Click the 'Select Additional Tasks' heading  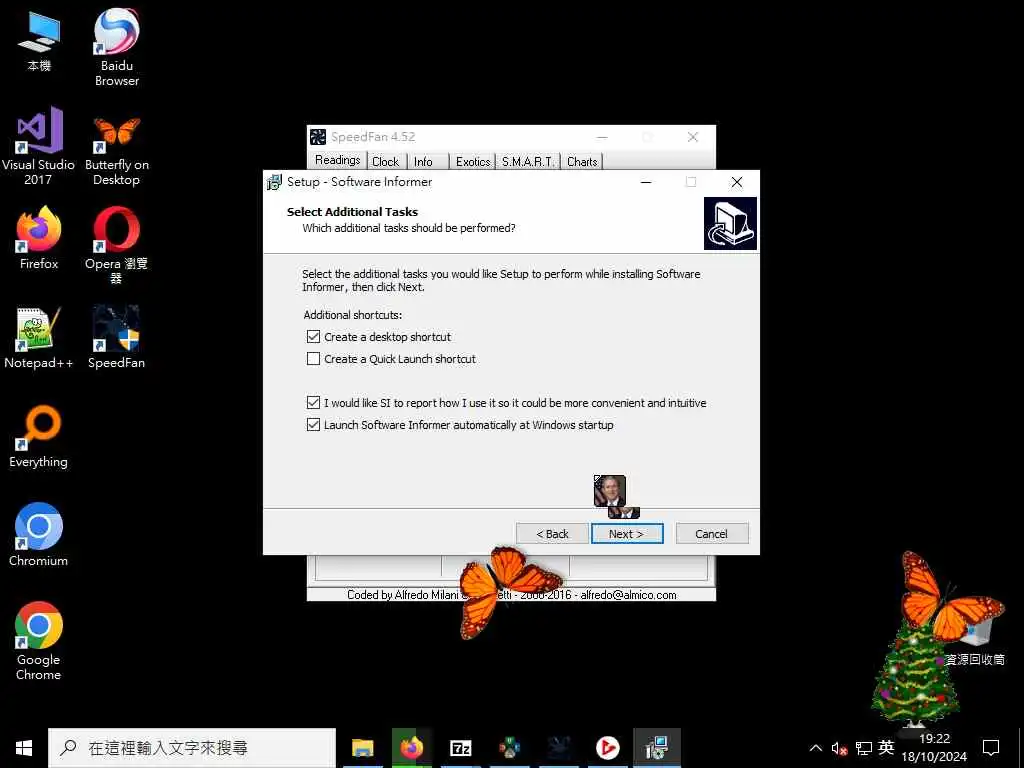point(353,212)
